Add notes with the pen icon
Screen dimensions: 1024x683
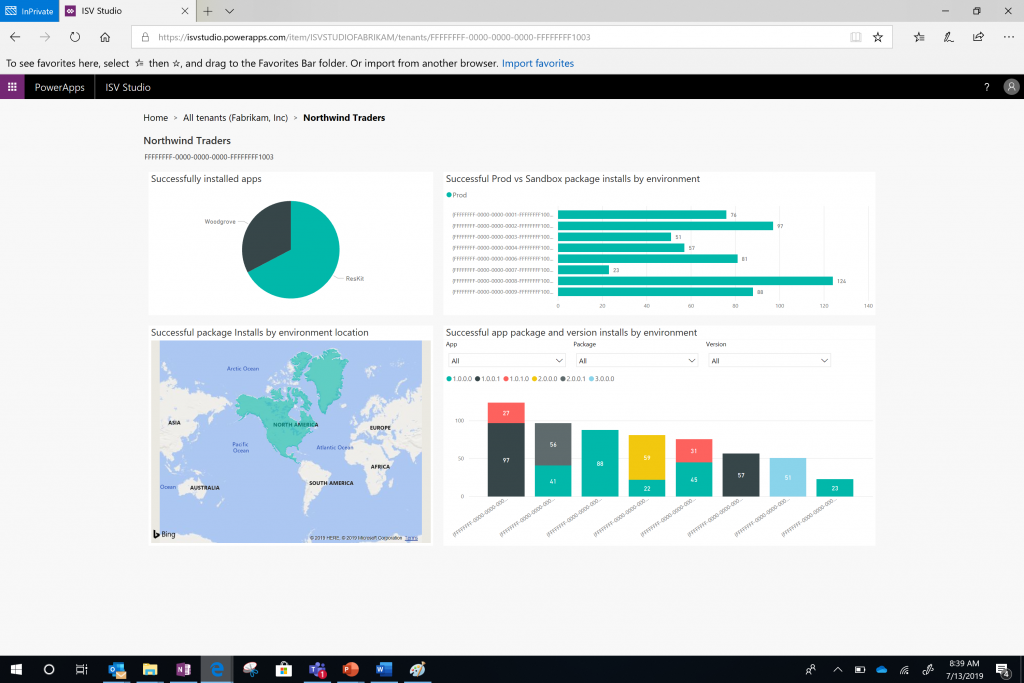point(948,37)
